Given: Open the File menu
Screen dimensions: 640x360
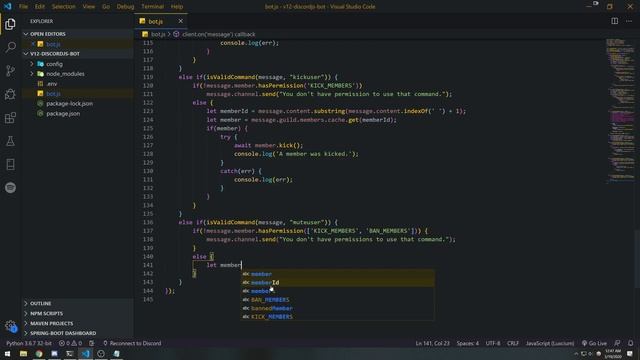Looking at the screenshot, I should pos(23,7).
